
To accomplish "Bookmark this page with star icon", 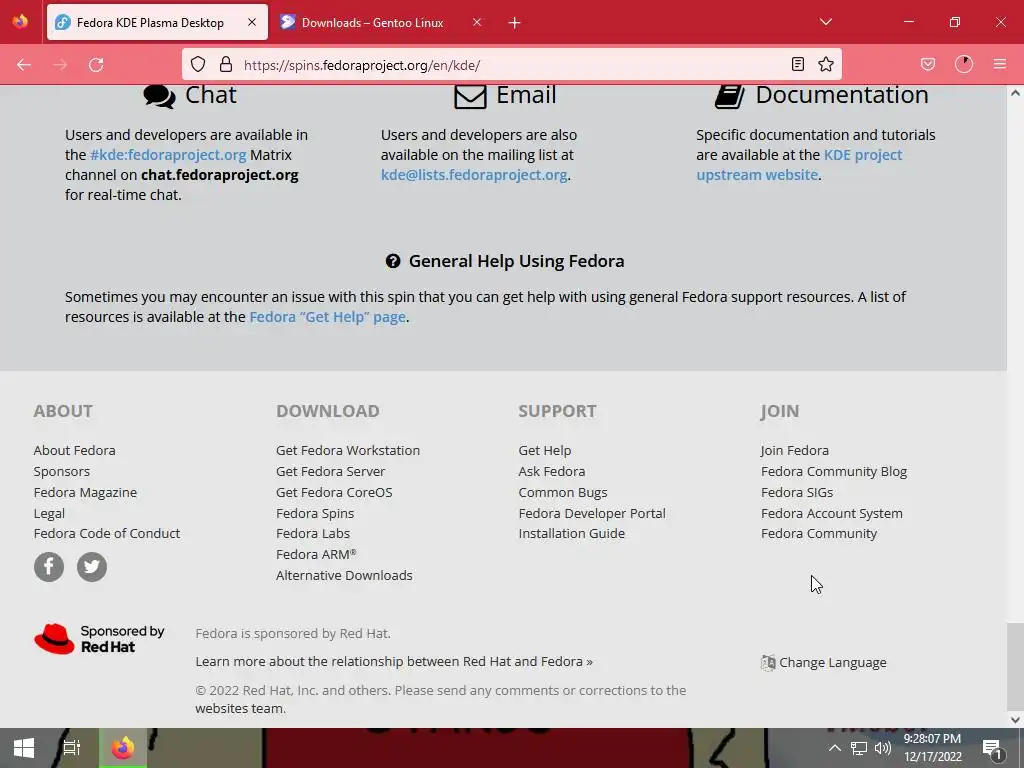I will pyautogui.click(x=825, y=64).
